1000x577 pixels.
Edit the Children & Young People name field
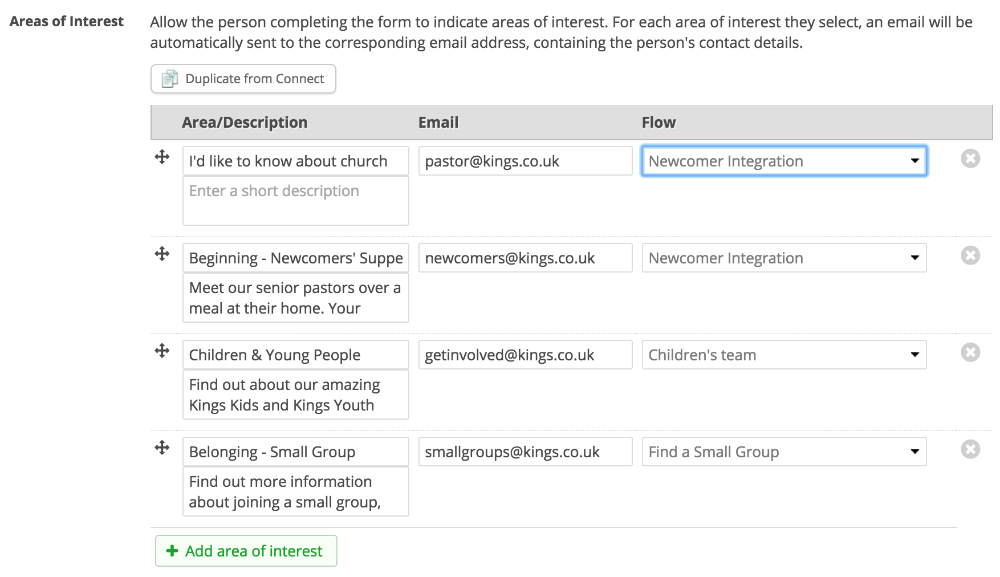(x=295, y=355)
